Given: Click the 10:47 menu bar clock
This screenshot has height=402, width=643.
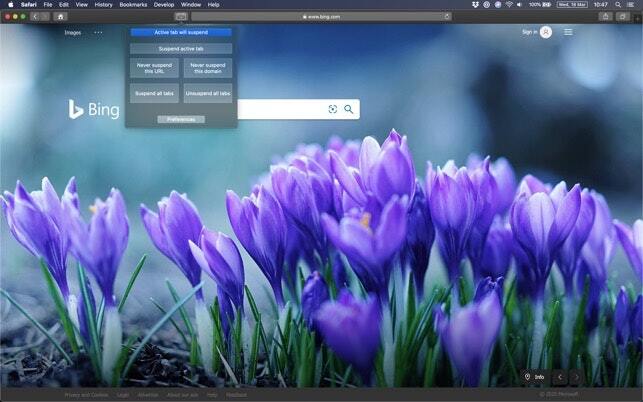Looking at the screenshot, I should point(600,5).
